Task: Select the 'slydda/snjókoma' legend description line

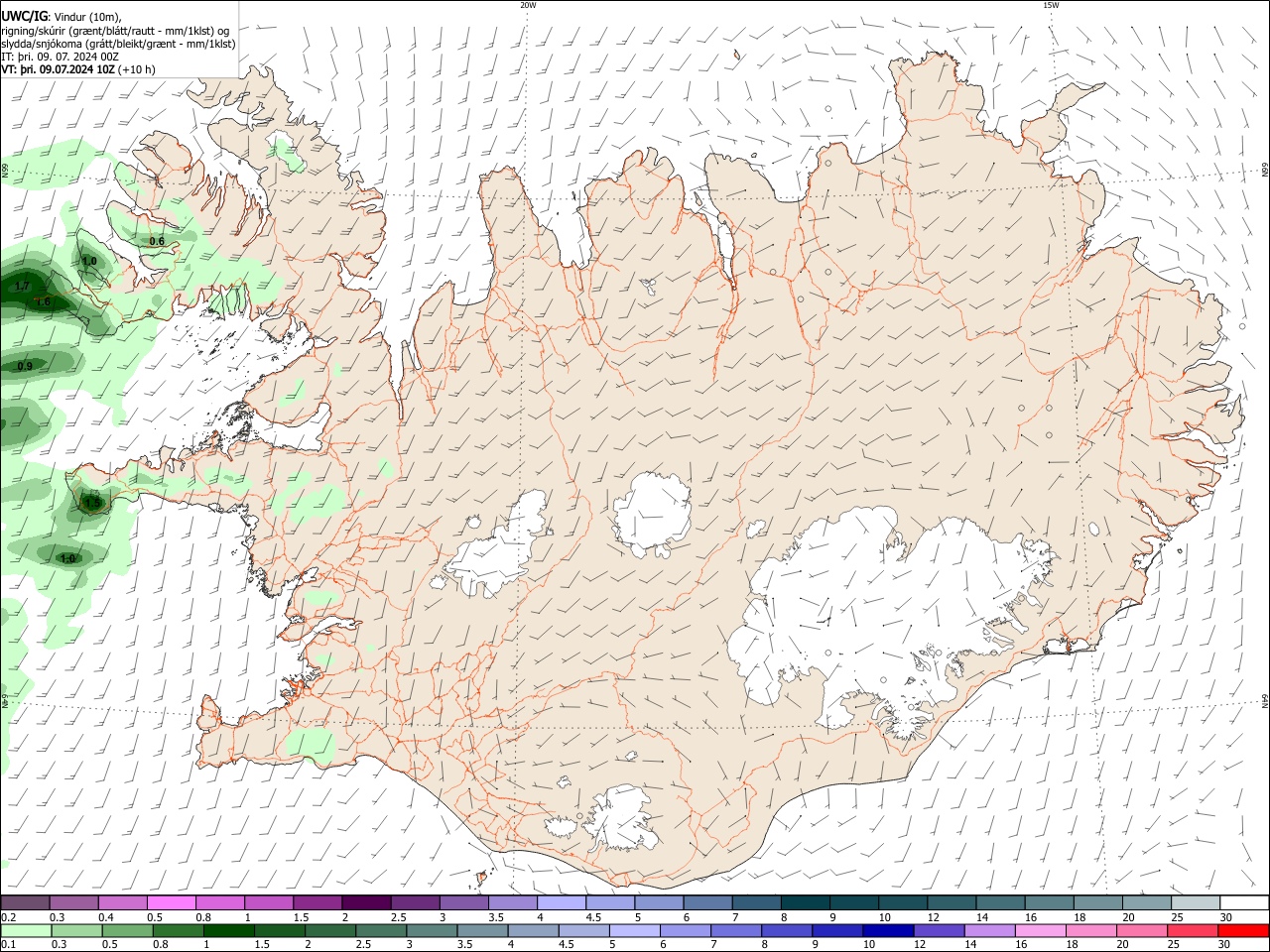Action: (118, 44)
